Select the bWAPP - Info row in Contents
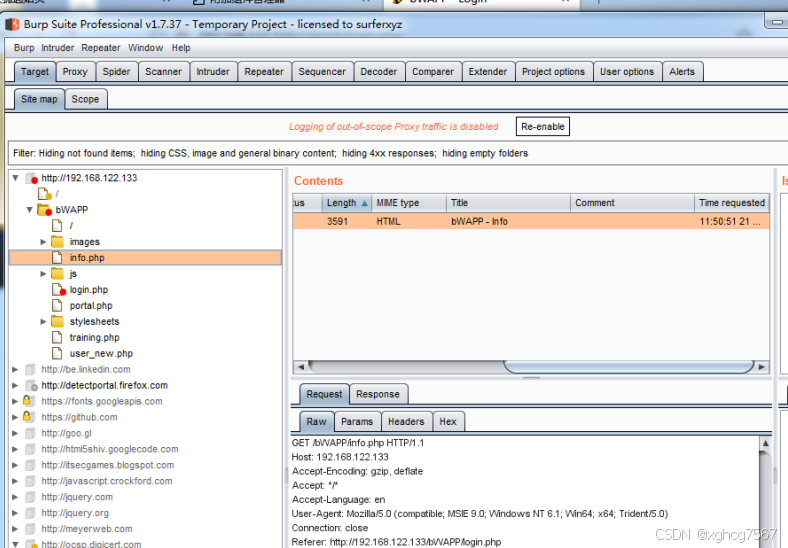The width and height of the screenshot is (788, 548). pos(531,221)
